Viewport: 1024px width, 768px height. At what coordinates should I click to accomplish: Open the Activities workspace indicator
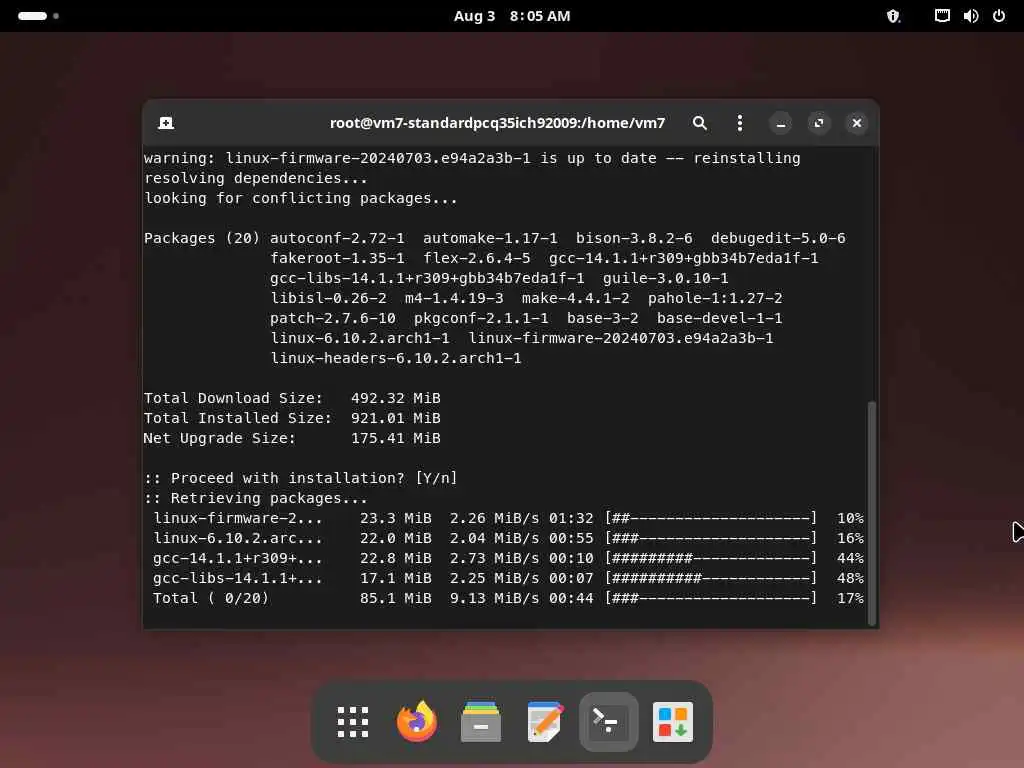click(38, 16)
